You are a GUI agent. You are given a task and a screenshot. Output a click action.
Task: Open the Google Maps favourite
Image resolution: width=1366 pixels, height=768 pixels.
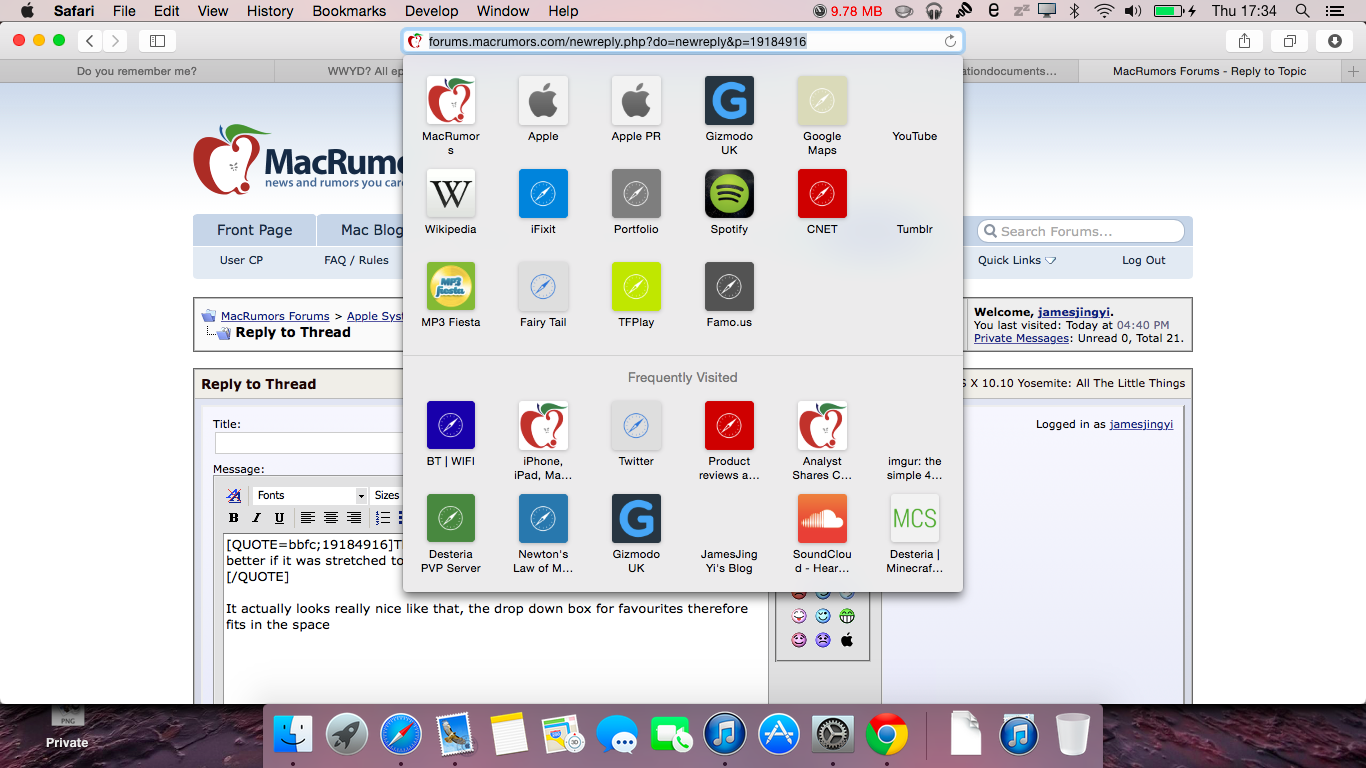(822, 101)
